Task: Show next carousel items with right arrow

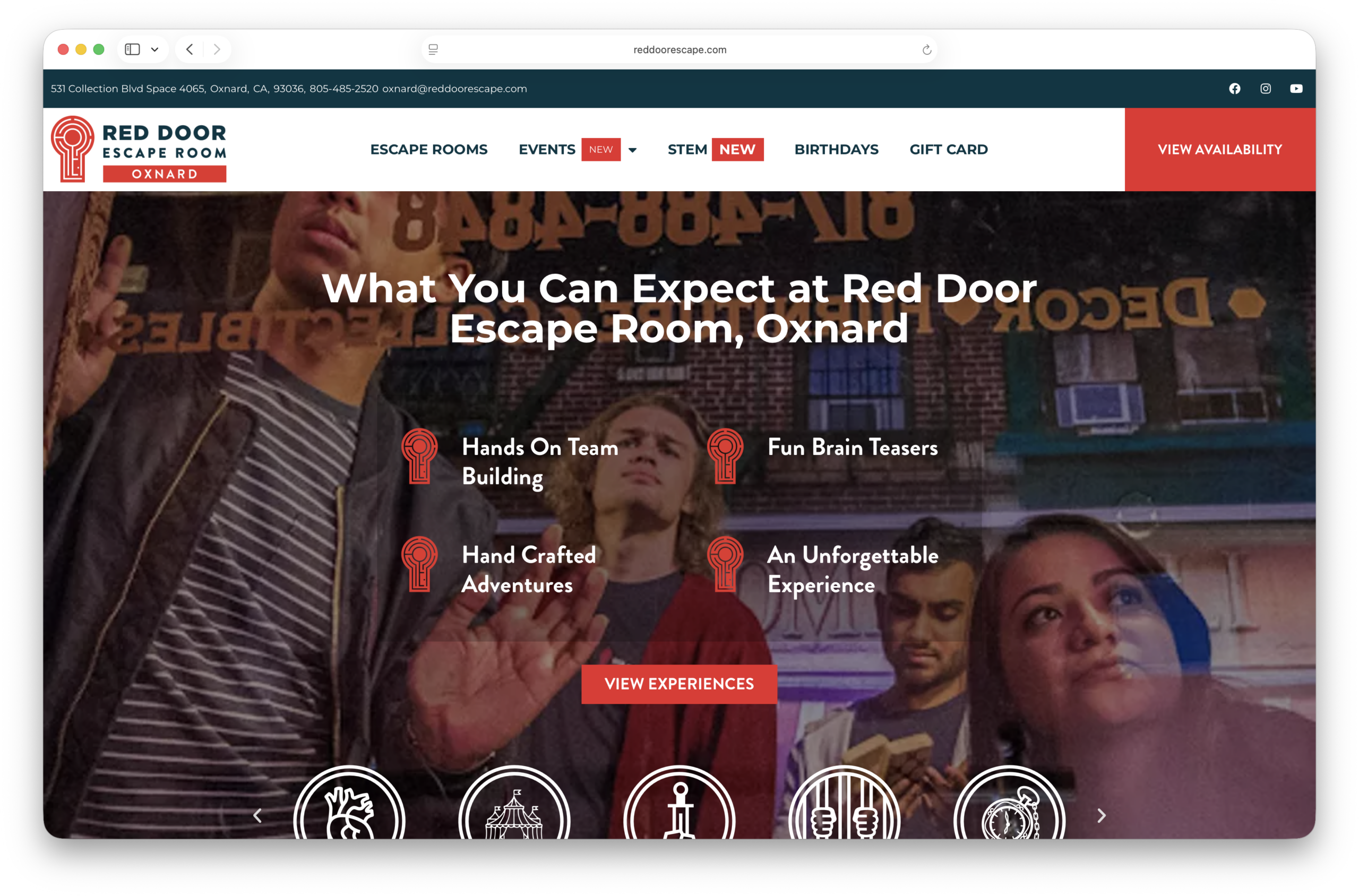Action: (1101, 815)
